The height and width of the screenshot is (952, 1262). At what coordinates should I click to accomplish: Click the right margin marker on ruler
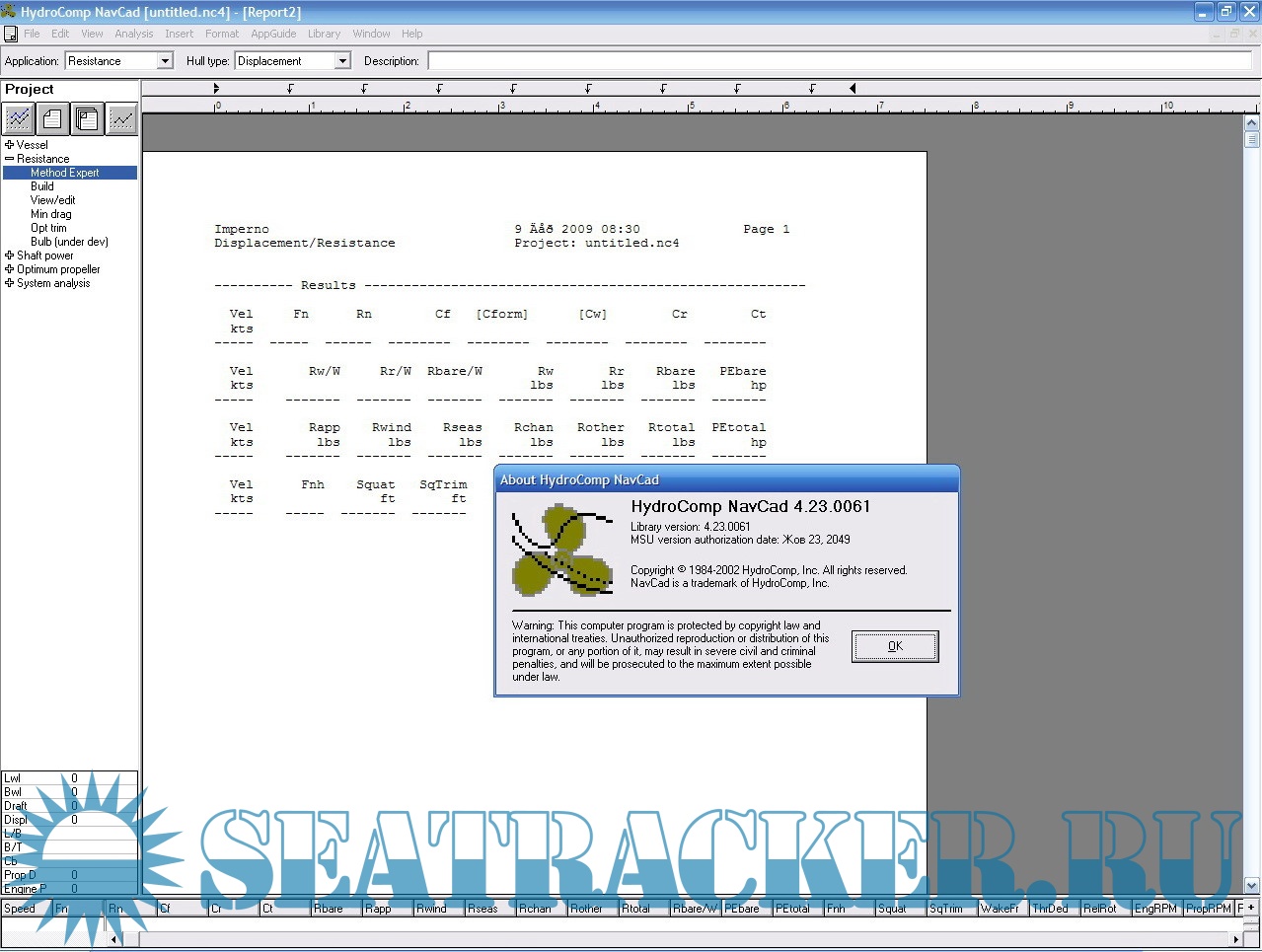[853, 89]
